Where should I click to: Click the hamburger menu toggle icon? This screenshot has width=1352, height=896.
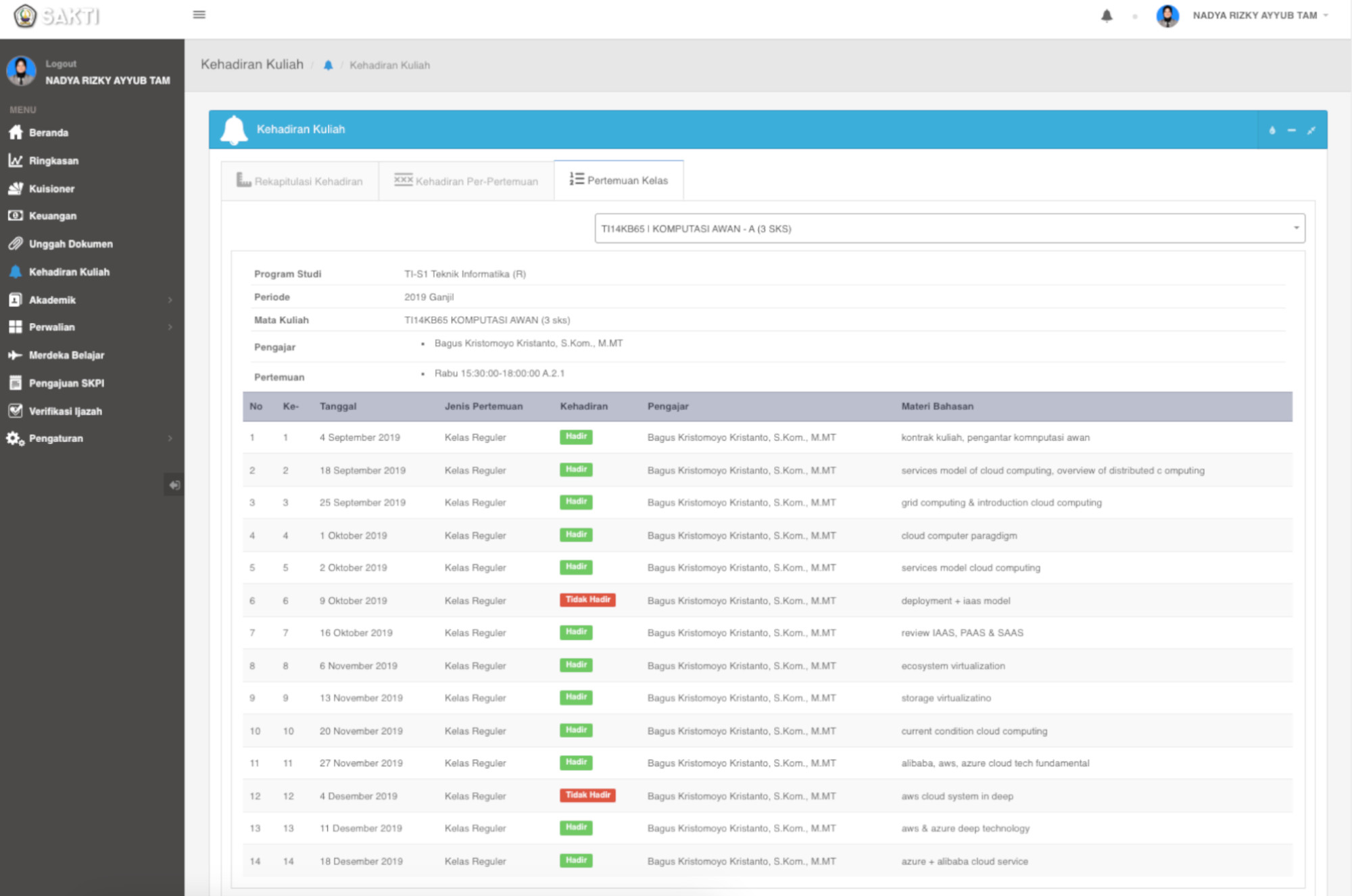click(x=199, y=14)
